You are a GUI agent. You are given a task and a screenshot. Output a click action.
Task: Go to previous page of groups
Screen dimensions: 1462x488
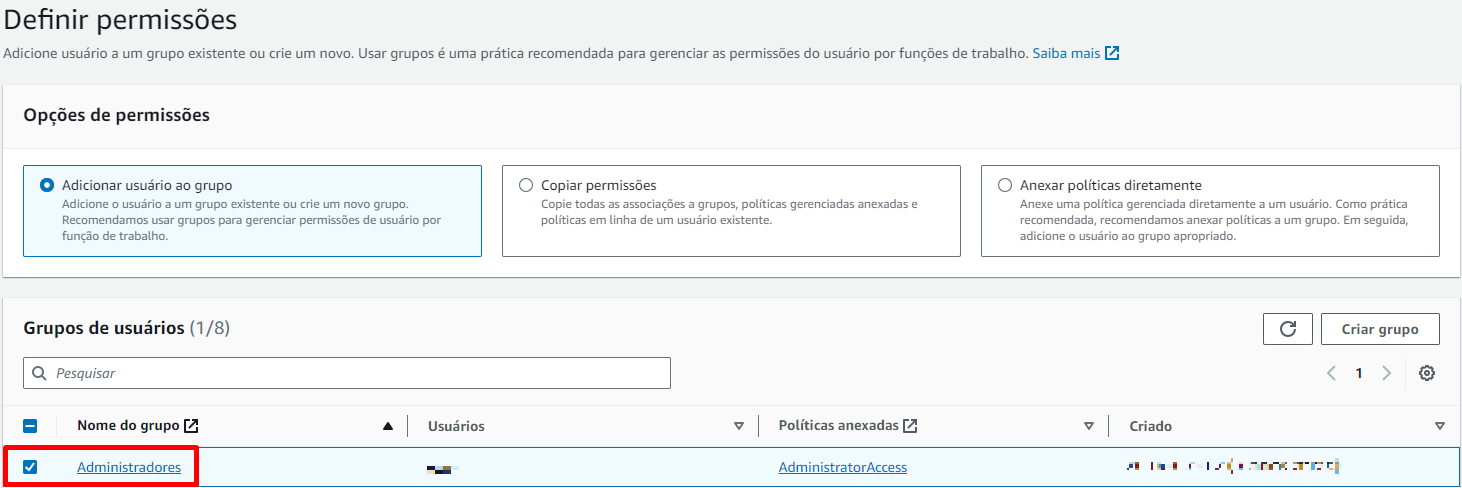coord(1331,373)
